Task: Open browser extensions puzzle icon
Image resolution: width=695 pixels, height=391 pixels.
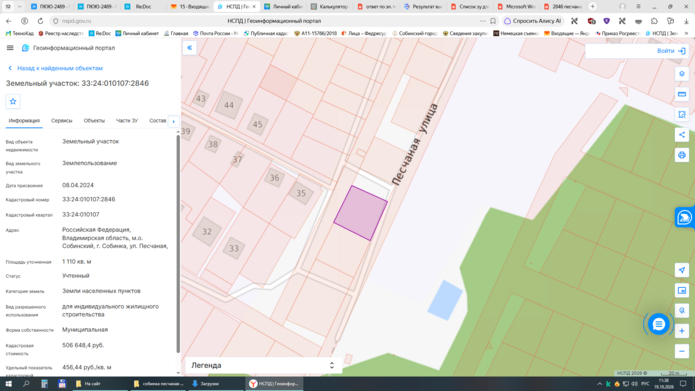Action: 654,21
